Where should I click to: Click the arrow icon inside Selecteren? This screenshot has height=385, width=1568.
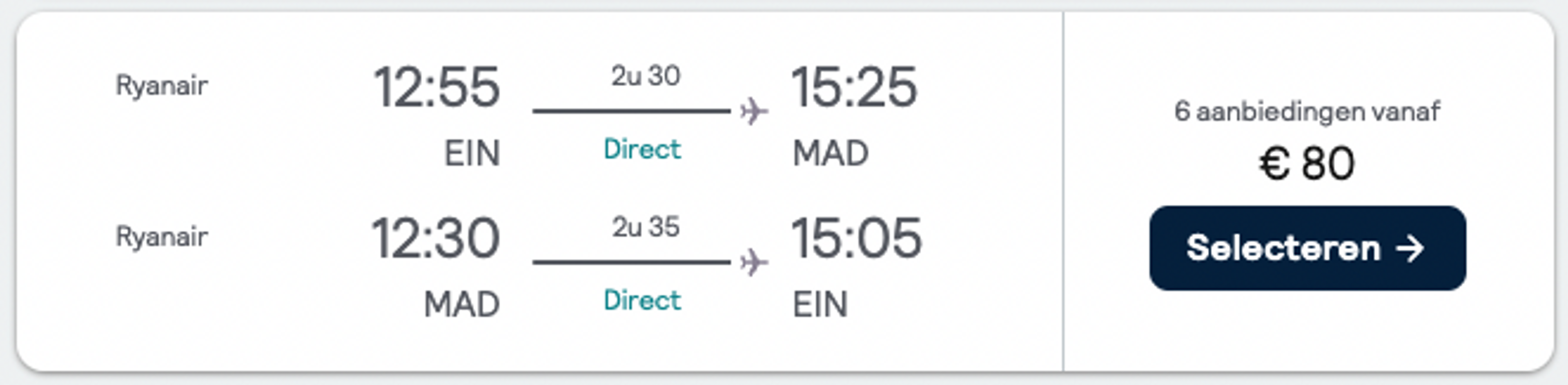(x=1410, y=249)
